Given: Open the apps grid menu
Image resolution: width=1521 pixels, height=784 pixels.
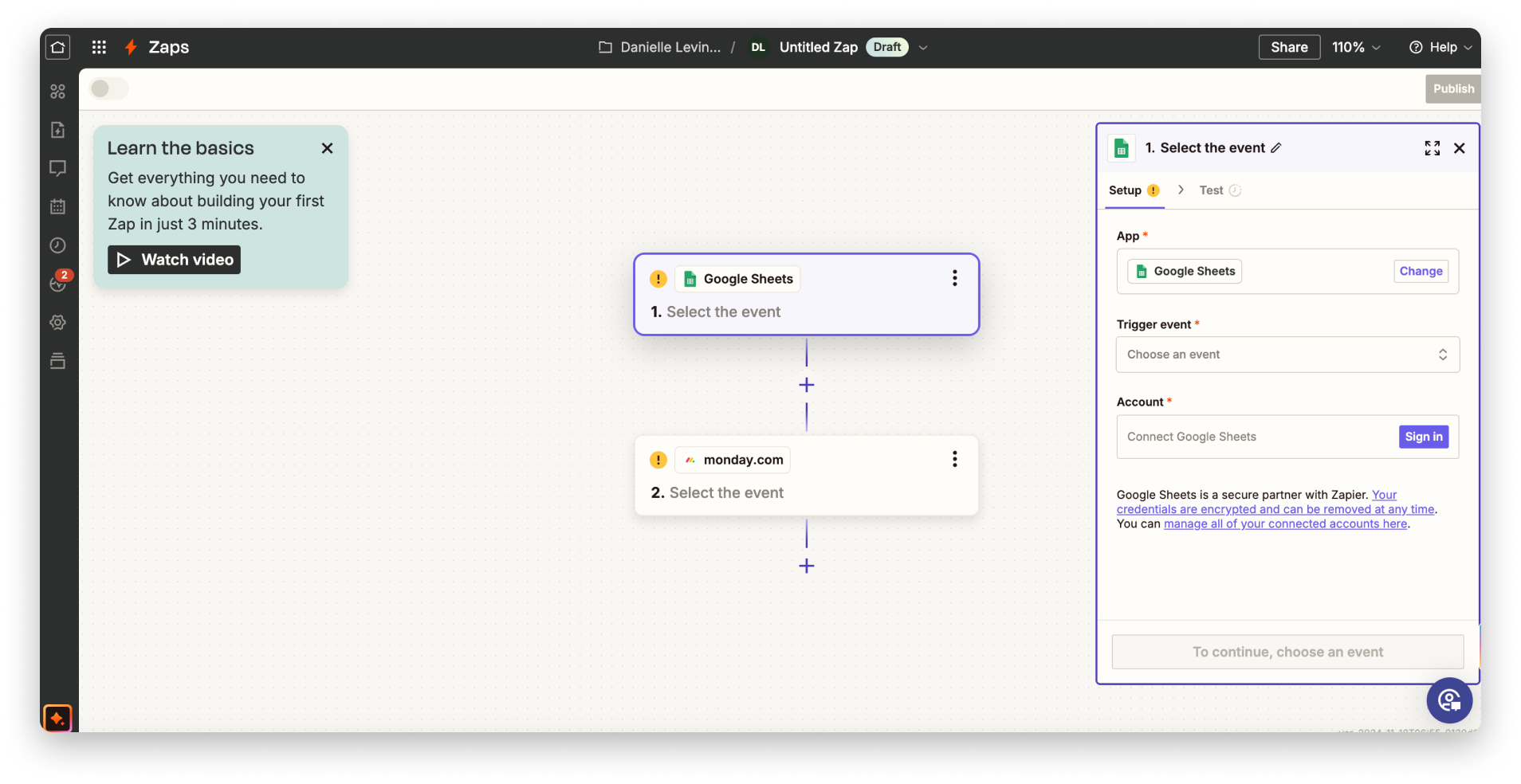Looking at the screenshot, I should click(99, 47).
